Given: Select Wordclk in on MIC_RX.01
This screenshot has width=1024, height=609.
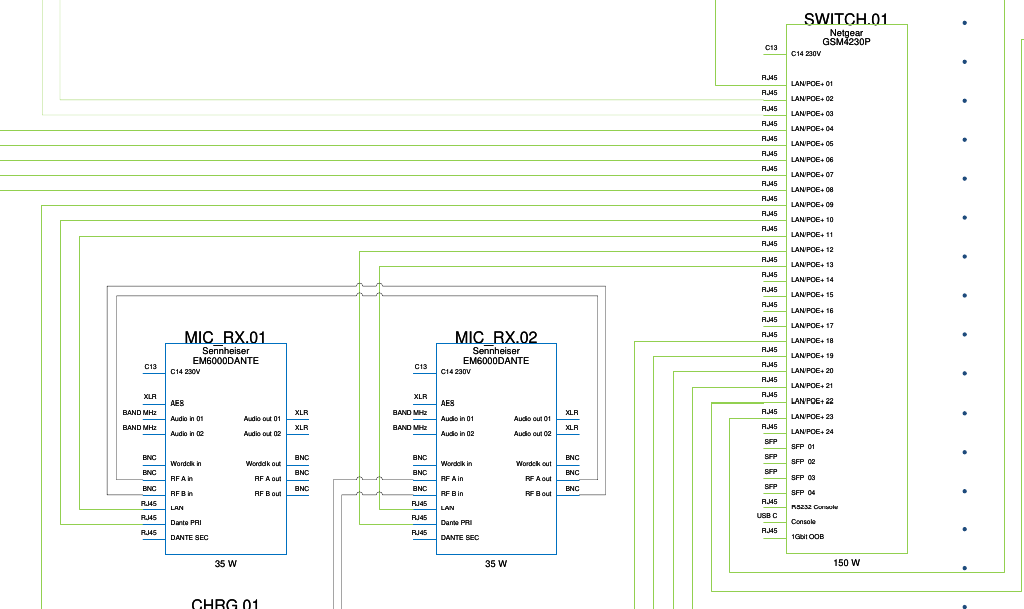Looking at the screenshot, I should tap(186, 464).
